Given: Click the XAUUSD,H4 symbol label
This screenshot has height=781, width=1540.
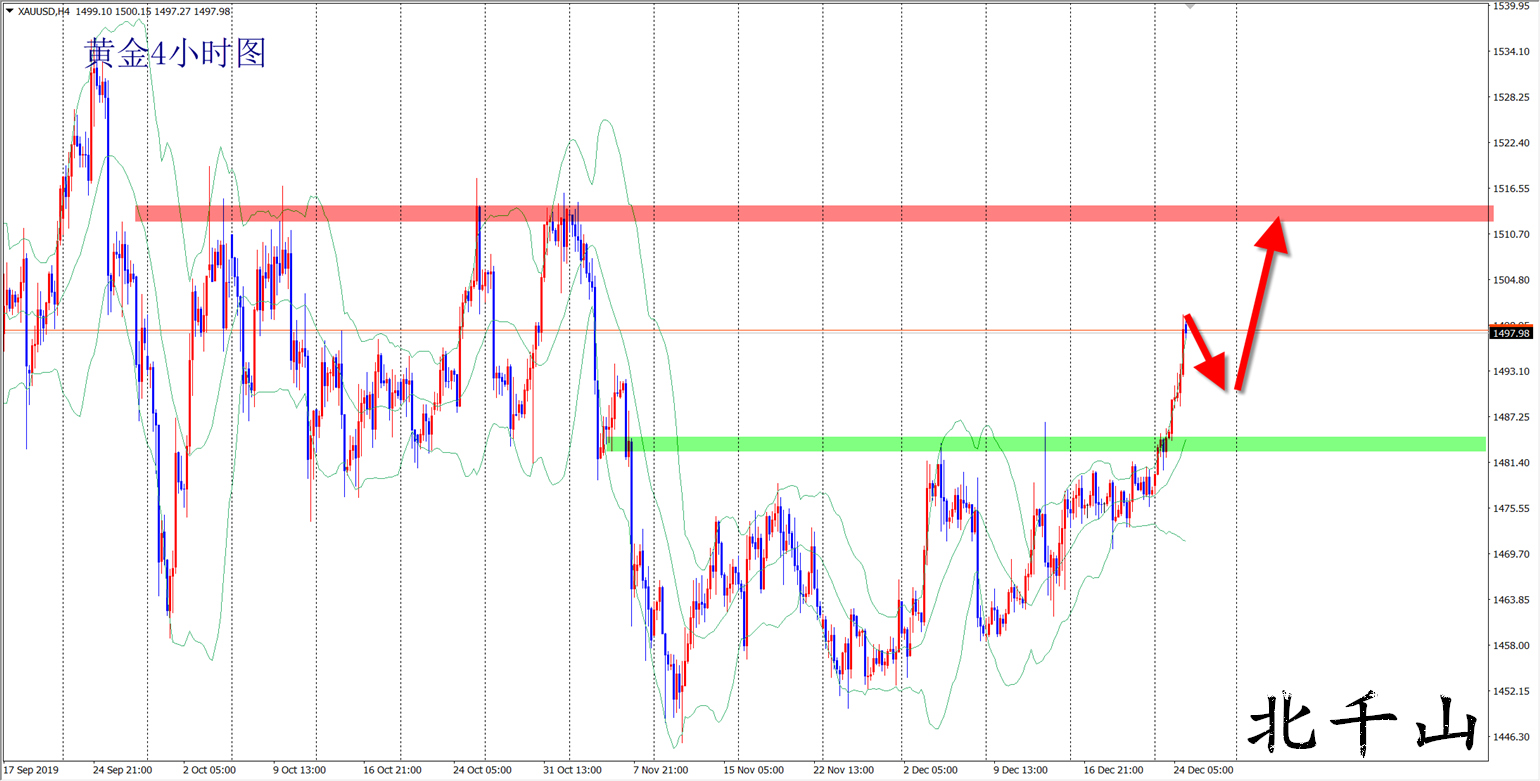Looking at the screenshot, I should pos(44,12).
